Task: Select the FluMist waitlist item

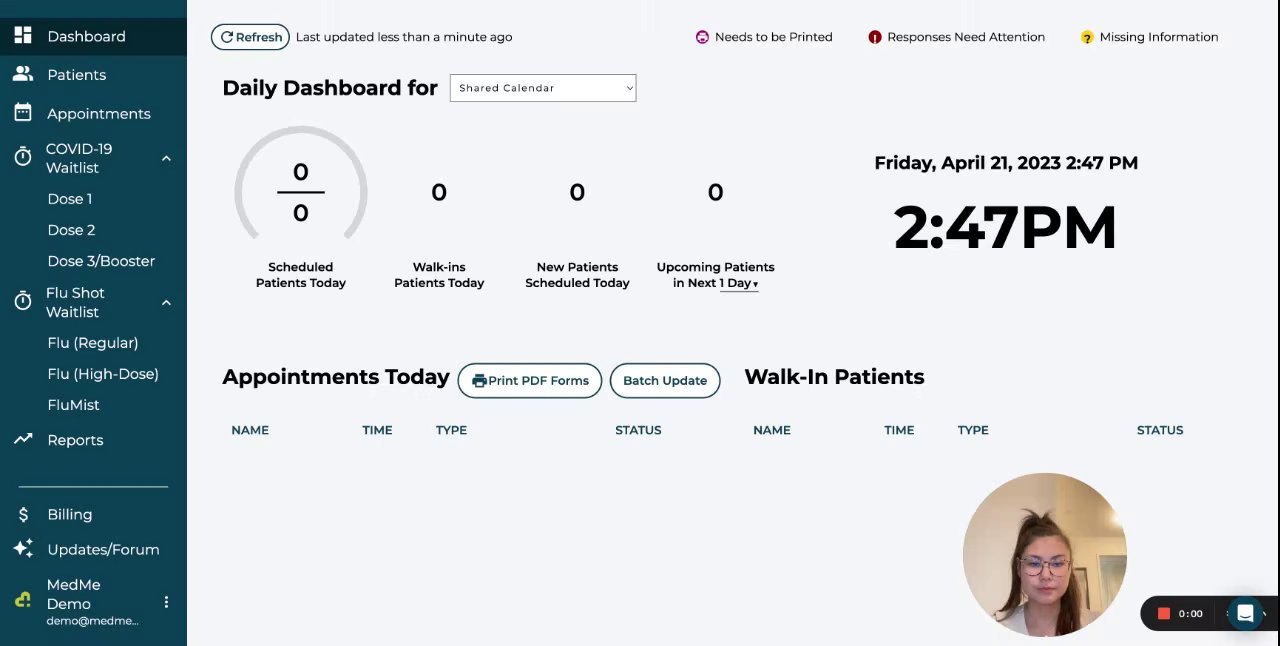Action: pyautogui.click(x=74, y=405)
